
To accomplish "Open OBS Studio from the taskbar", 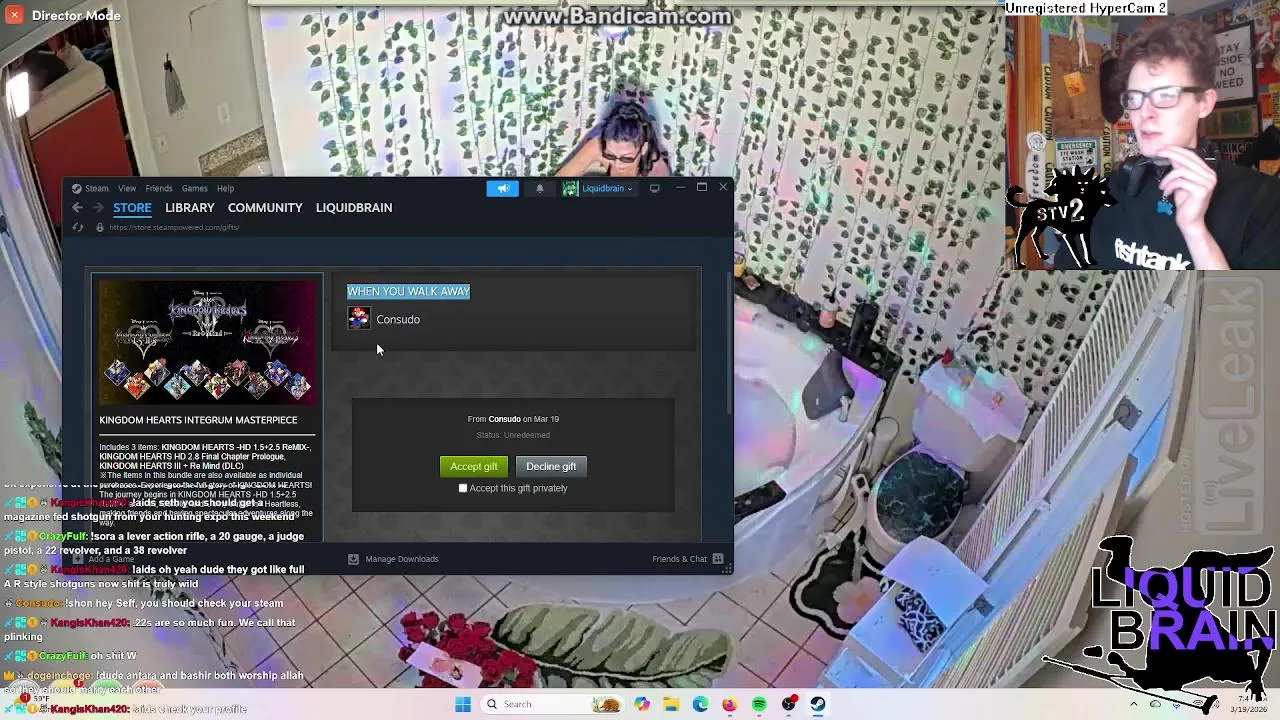I will tap(789, 704).
